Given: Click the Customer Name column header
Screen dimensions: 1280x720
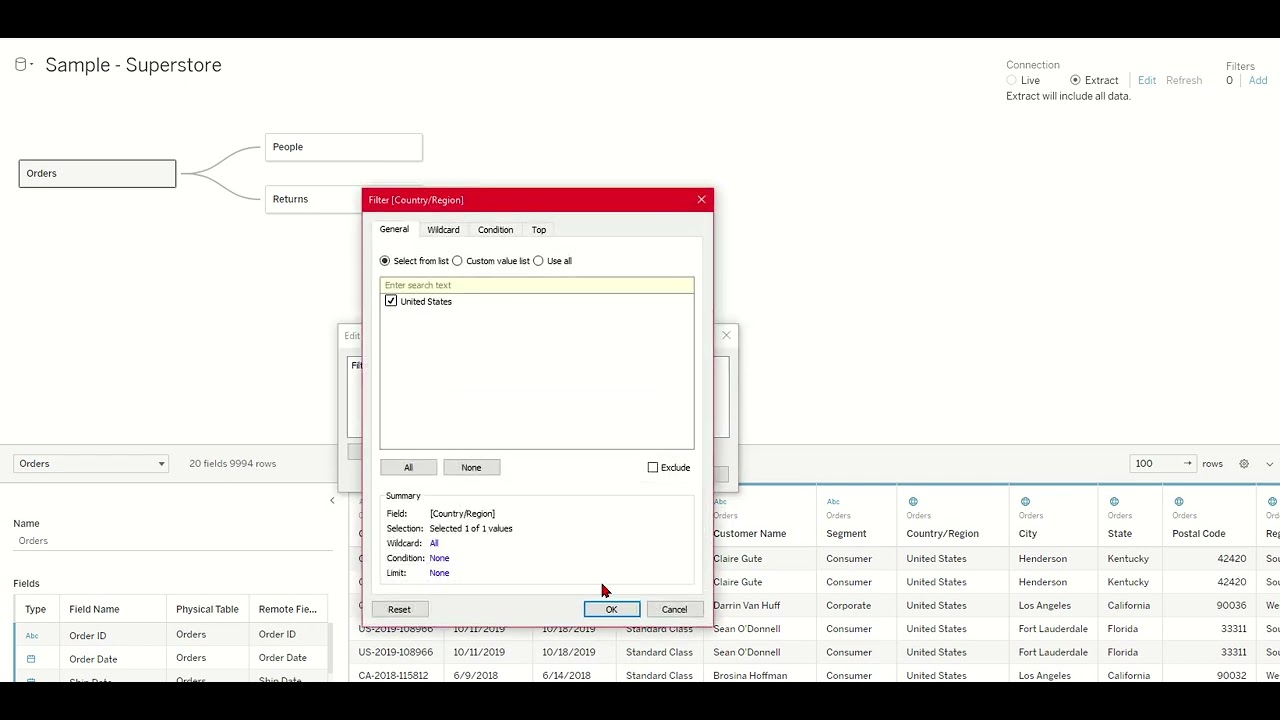Looking at the screenshot, I should tap(750, 534).
